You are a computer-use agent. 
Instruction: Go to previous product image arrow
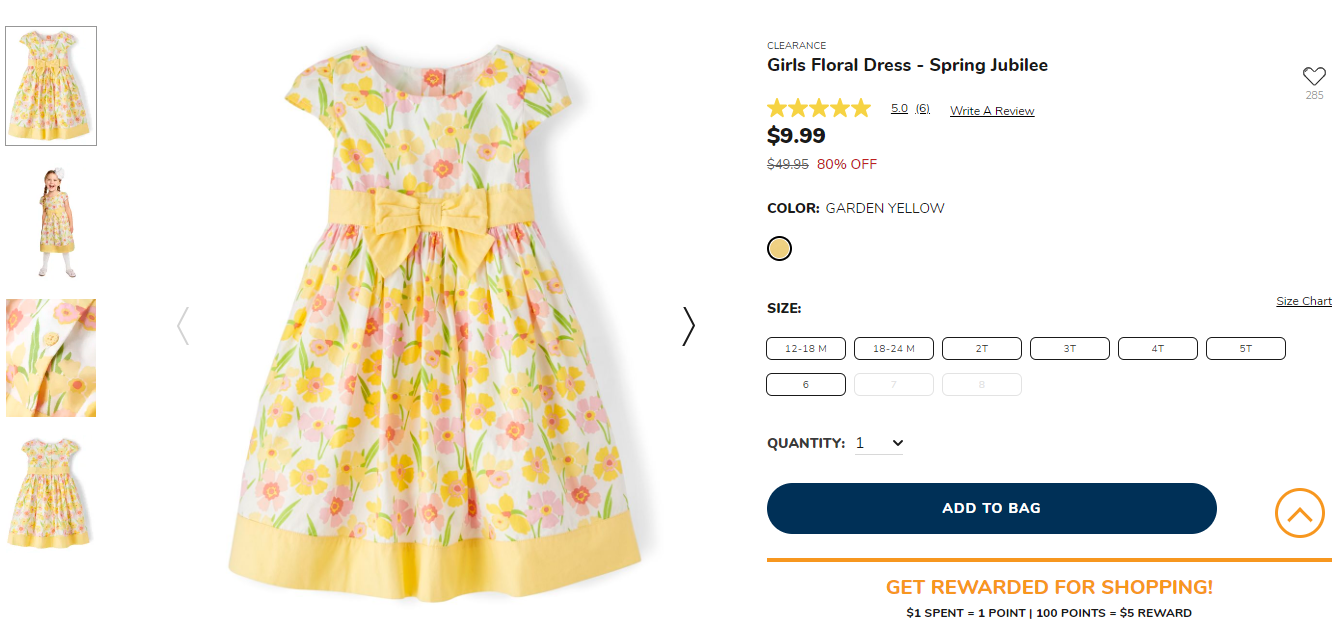point(183,326)
